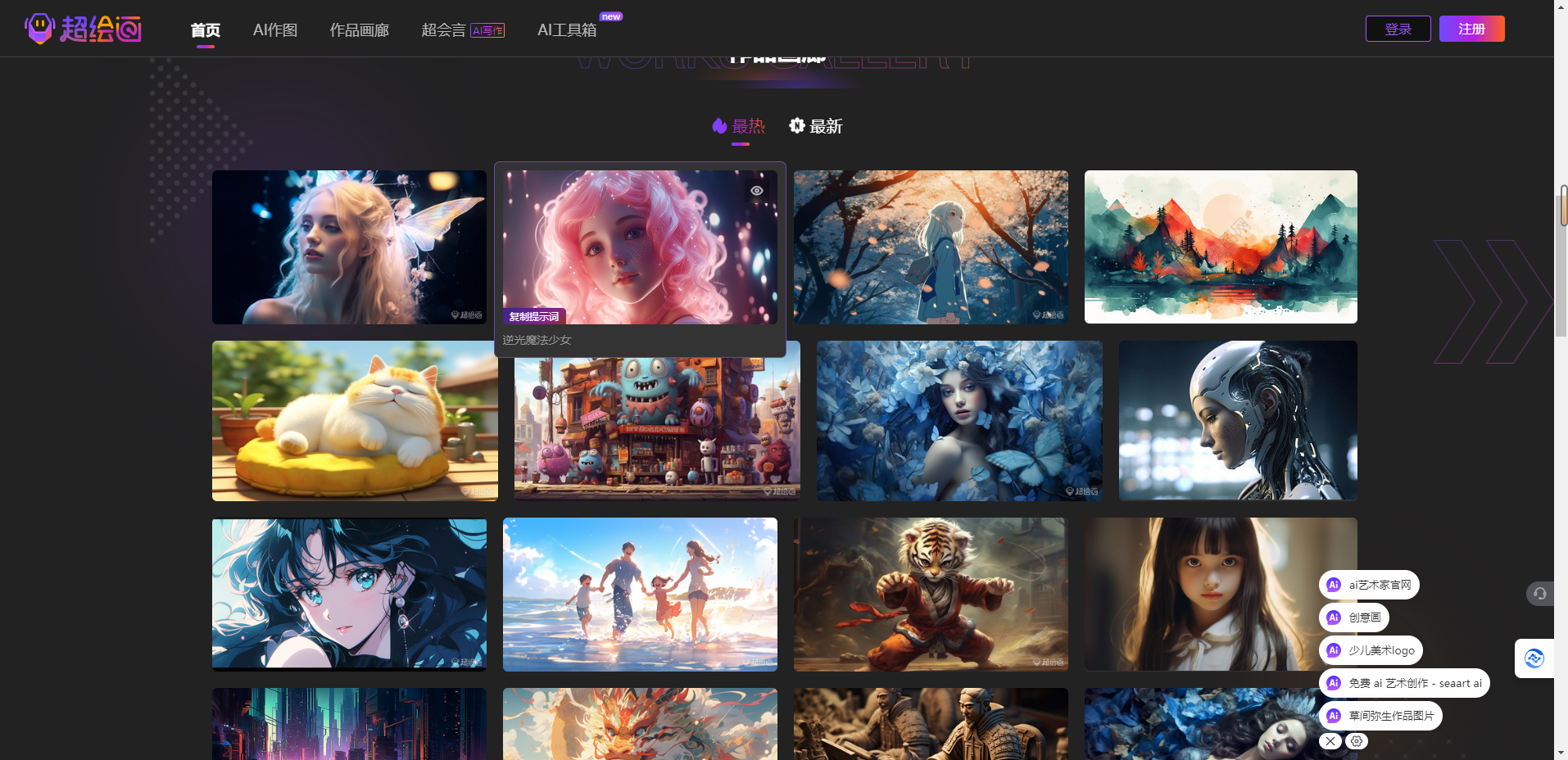Close the AI suggestion bubbles with X
This screenshot has width=1568, height=760.
coord(1330,741)
